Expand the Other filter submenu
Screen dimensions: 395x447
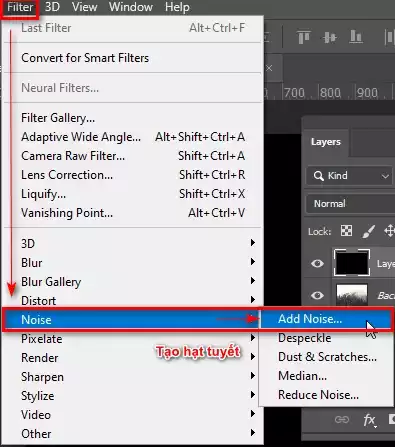(133, 434)
